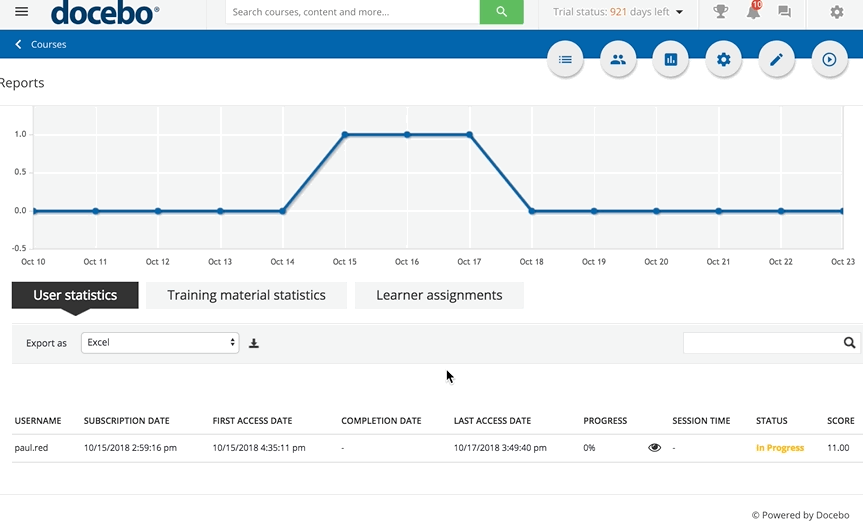Click the 0% progress value
This screenshot has width=863, height=531.
coord(589,448)
